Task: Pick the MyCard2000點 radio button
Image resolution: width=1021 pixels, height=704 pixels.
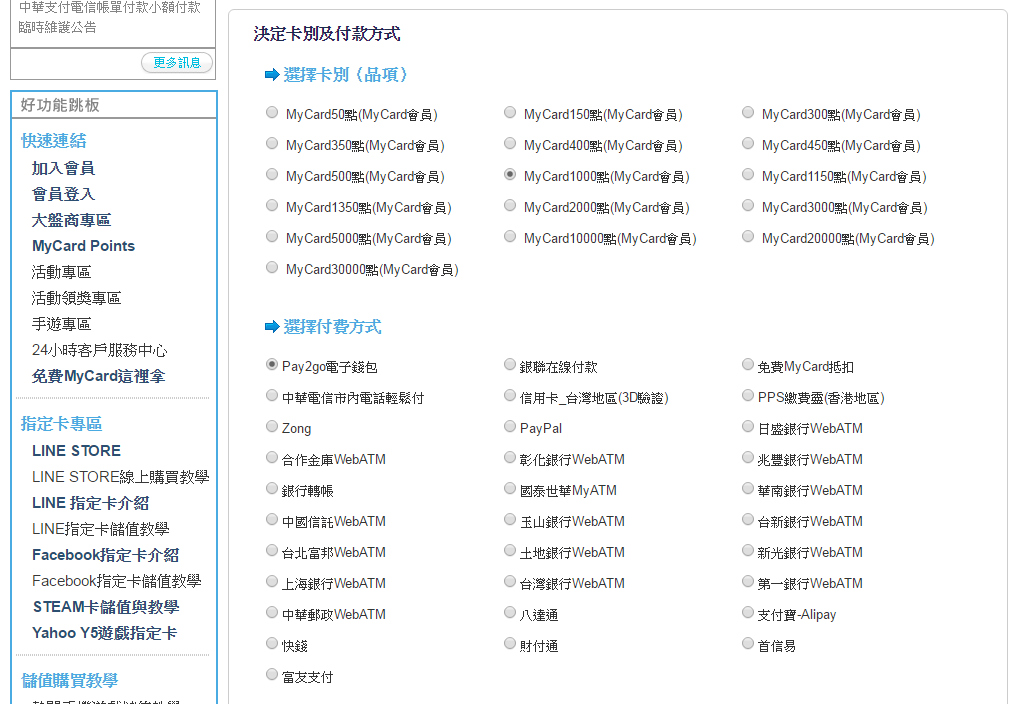Action: (x=510, y=206)
